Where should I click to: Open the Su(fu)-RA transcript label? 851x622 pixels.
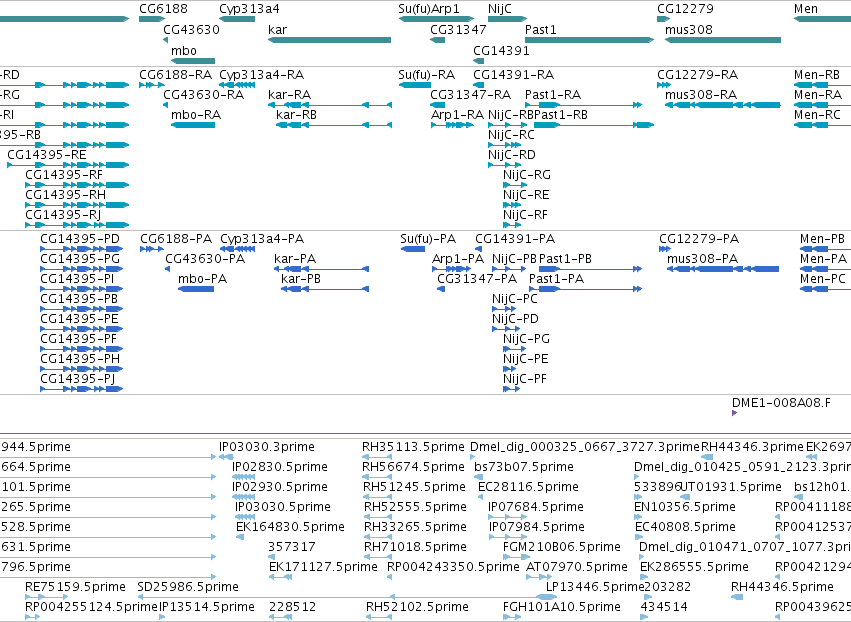pos(427,74)
